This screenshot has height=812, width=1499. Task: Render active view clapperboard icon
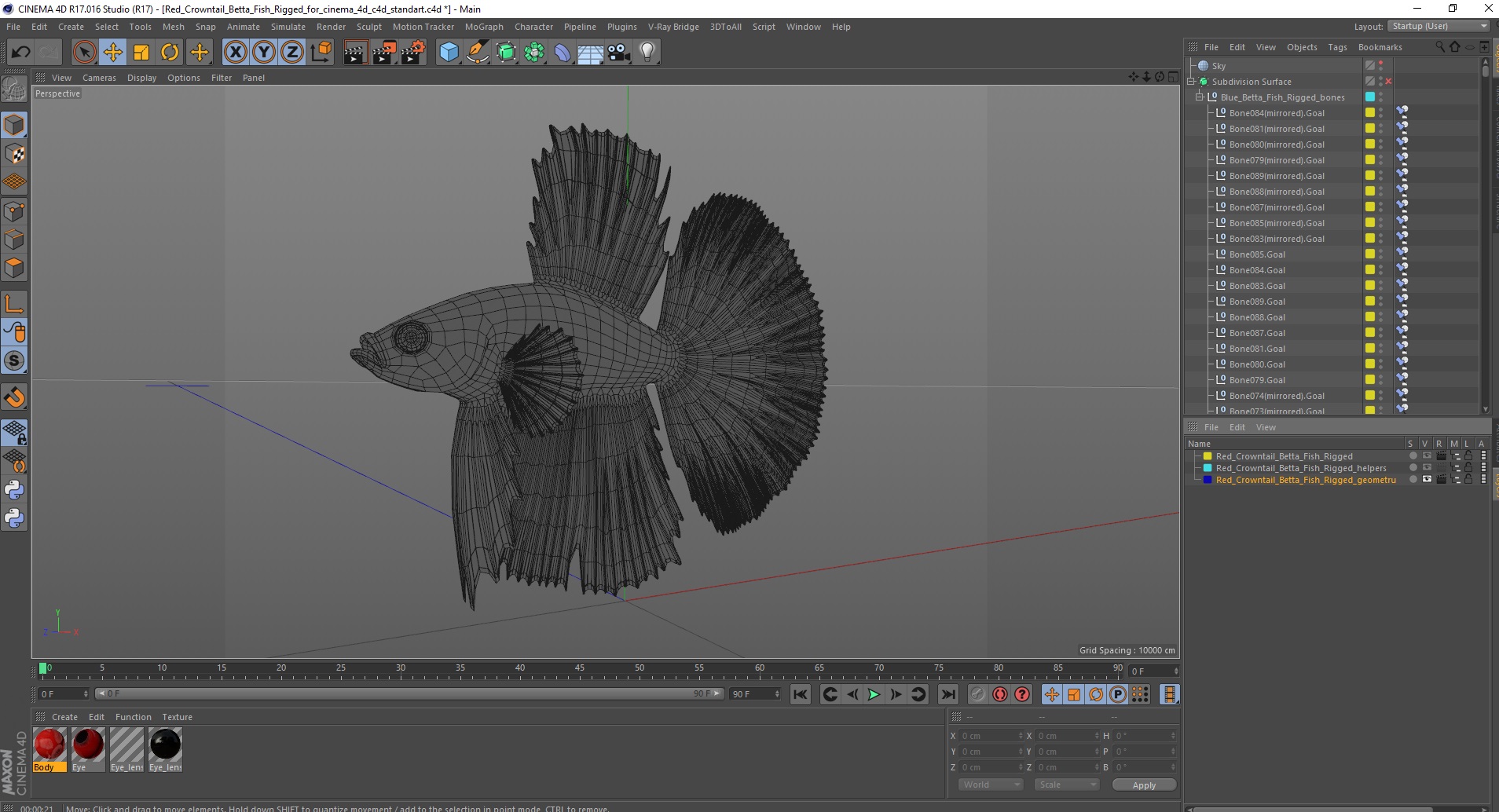(x=355, y=53)
